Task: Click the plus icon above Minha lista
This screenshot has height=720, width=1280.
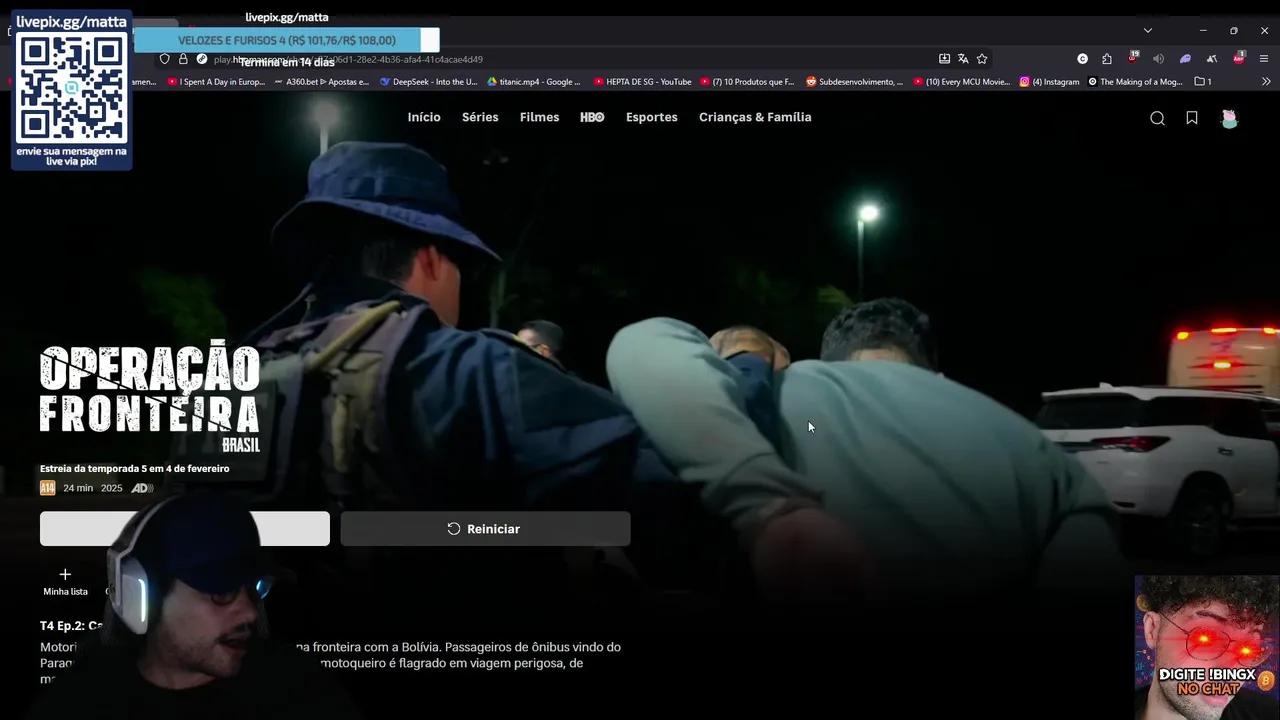Action: click(x=65, y=574)
